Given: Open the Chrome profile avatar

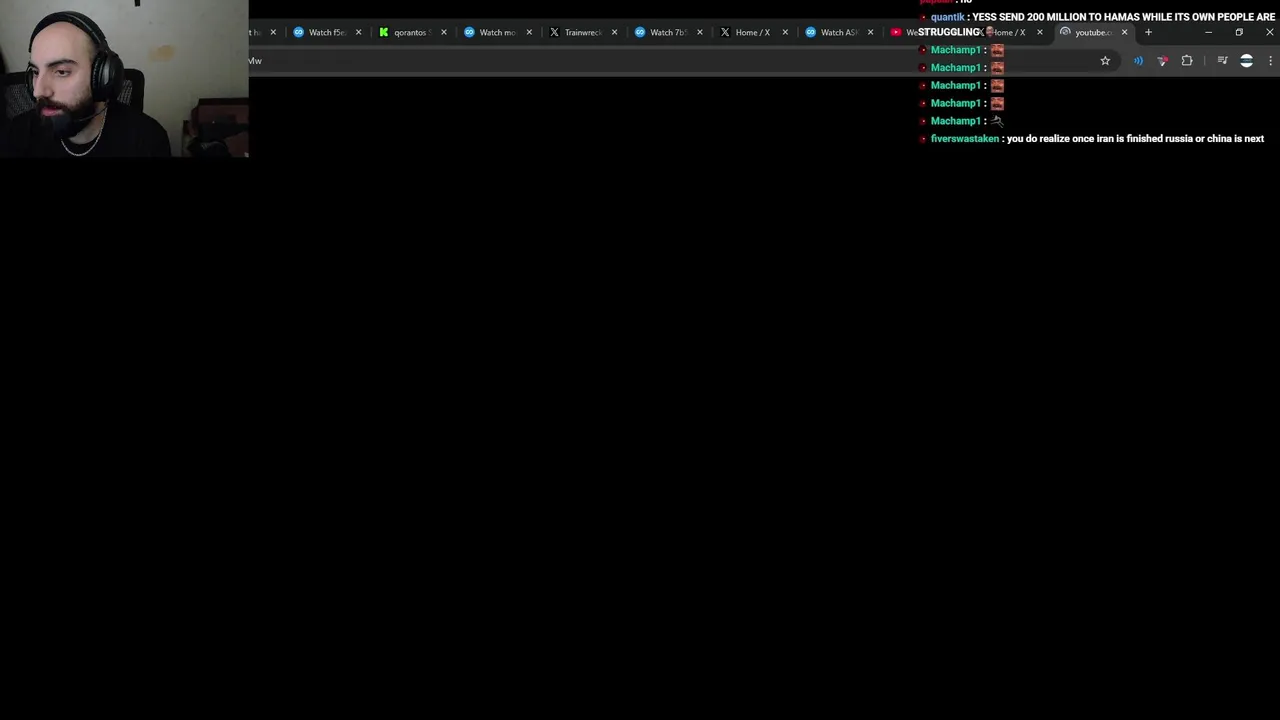Looking at the screenshot, I should tap(1246, 61).
